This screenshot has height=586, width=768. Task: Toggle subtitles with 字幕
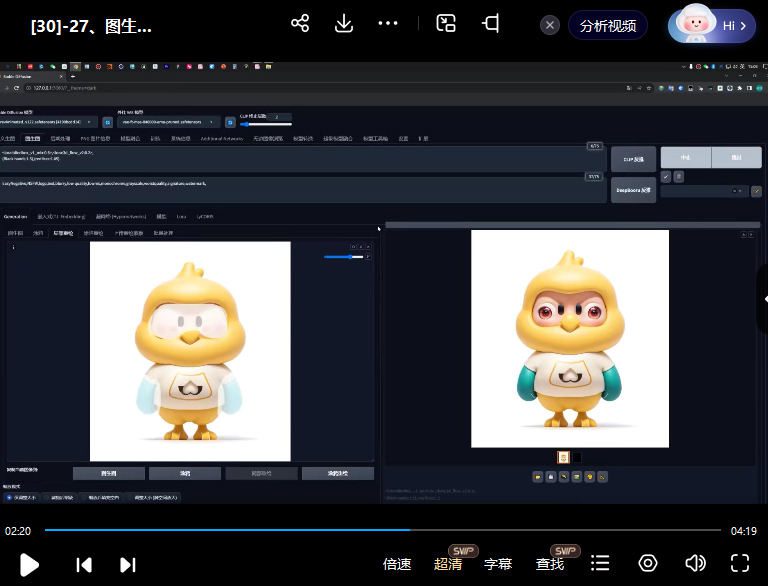point(498,564)
